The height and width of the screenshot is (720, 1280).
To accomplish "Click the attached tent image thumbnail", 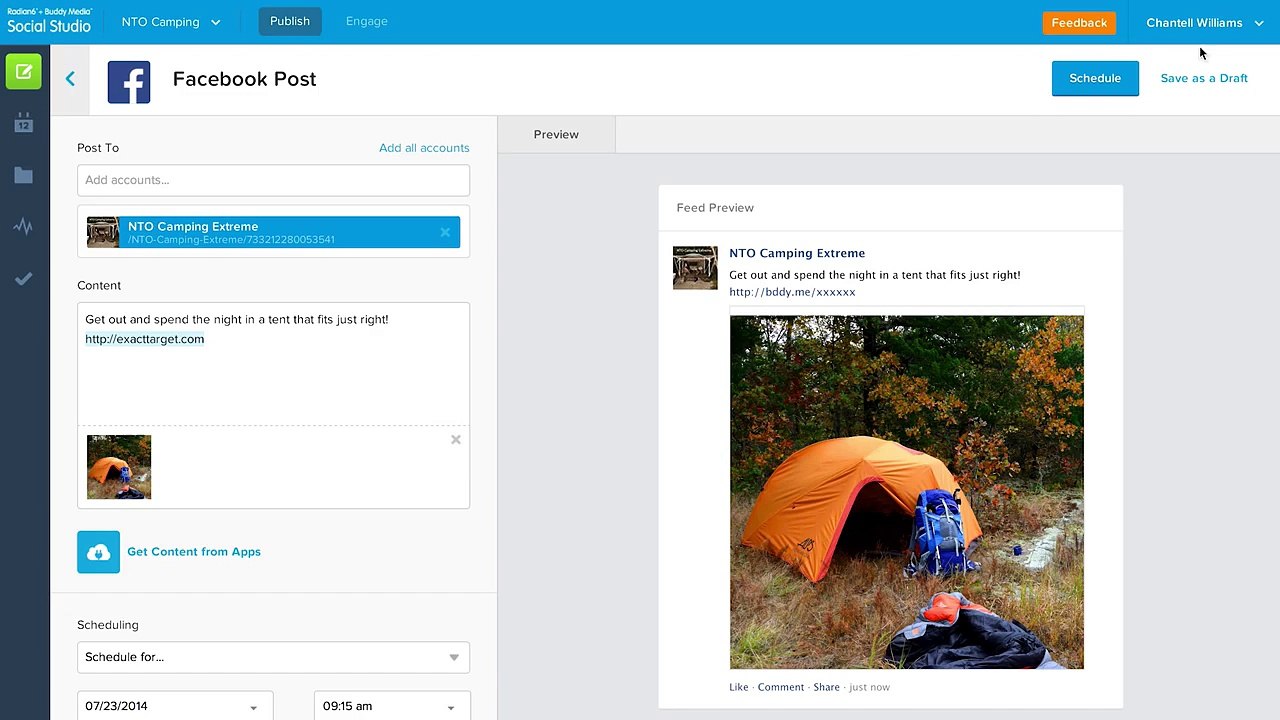I will click(x=119, y=467).
